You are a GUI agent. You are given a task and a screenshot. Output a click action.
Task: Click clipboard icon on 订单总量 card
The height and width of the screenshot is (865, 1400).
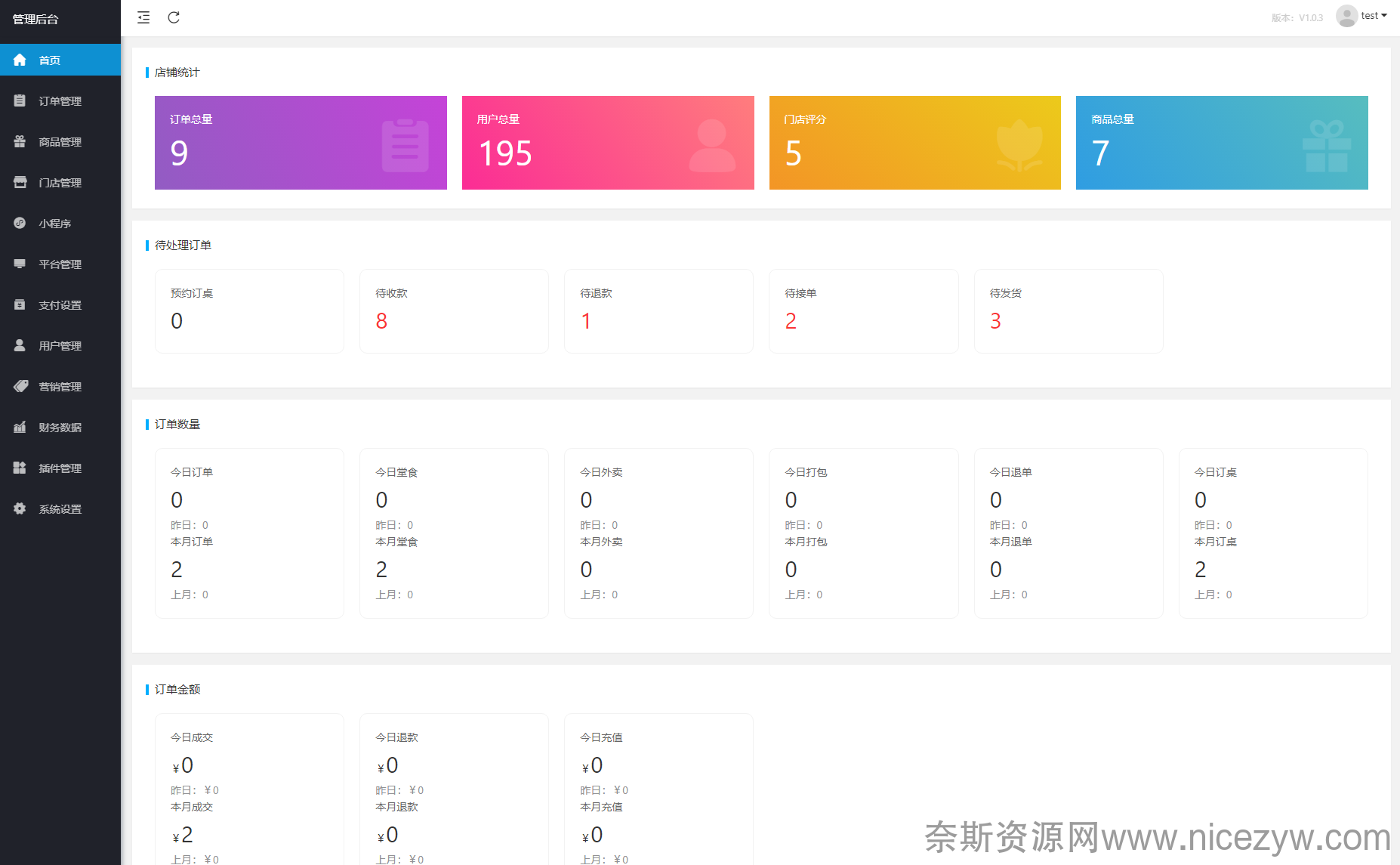click(405, 146)
